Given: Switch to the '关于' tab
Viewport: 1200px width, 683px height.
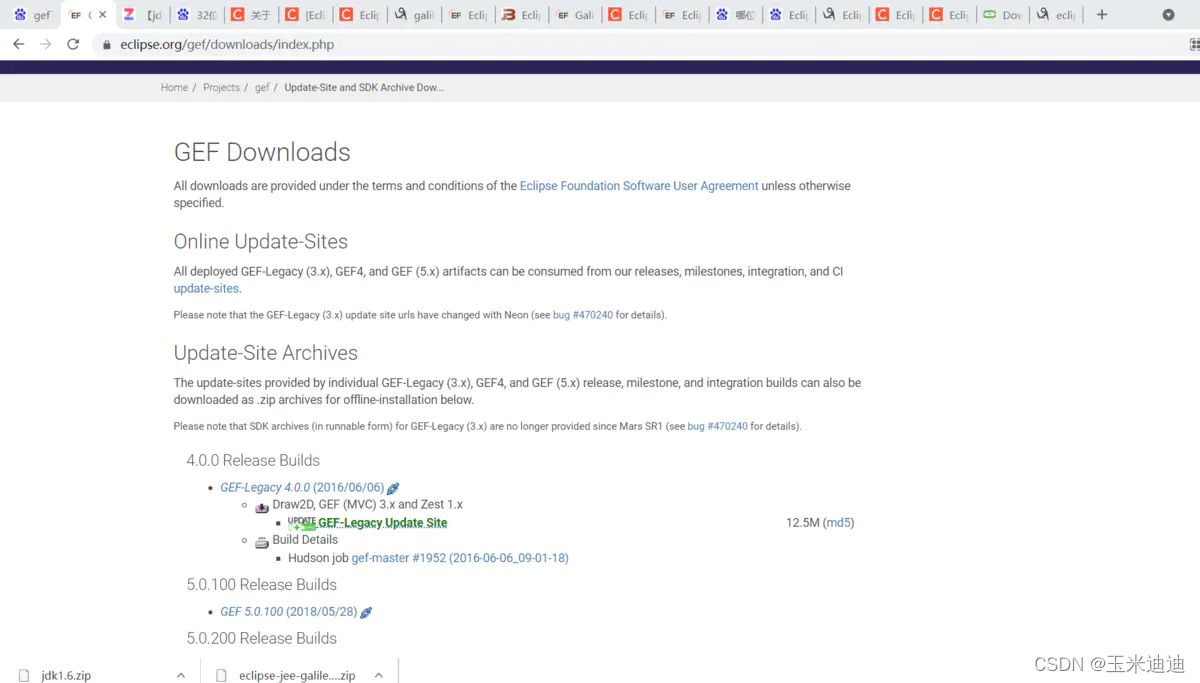Looking at the screenshot, I should pyautogui.click(x=250, y=15).
